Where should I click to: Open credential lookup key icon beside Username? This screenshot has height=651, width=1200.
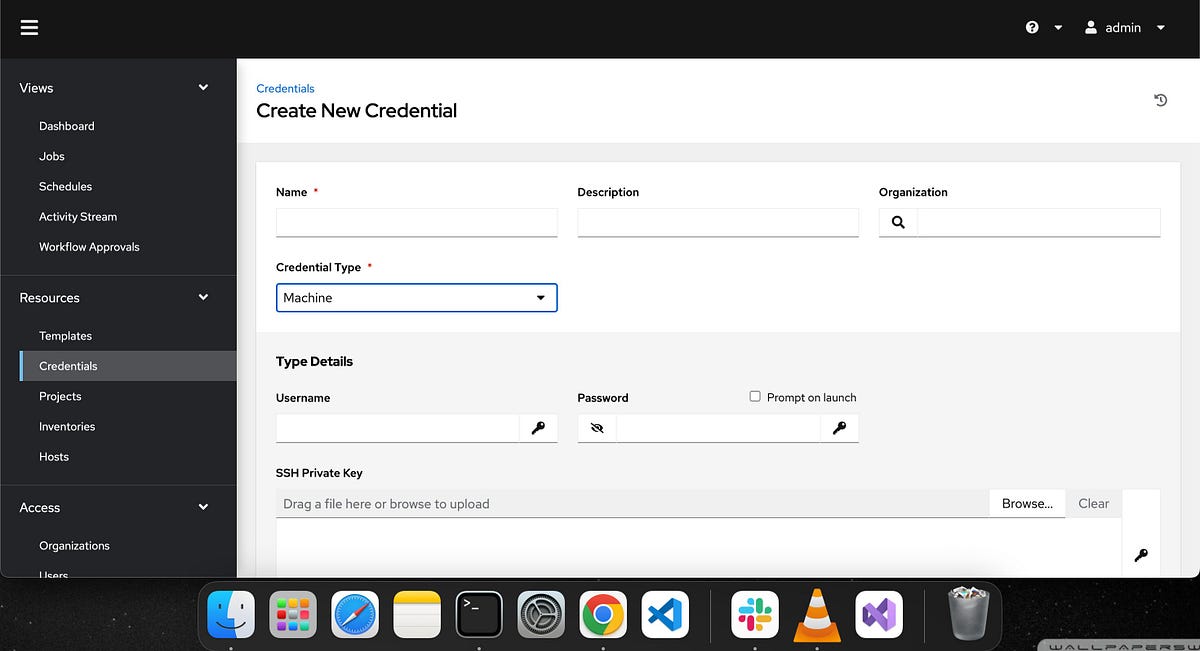[x=540, y=428]
